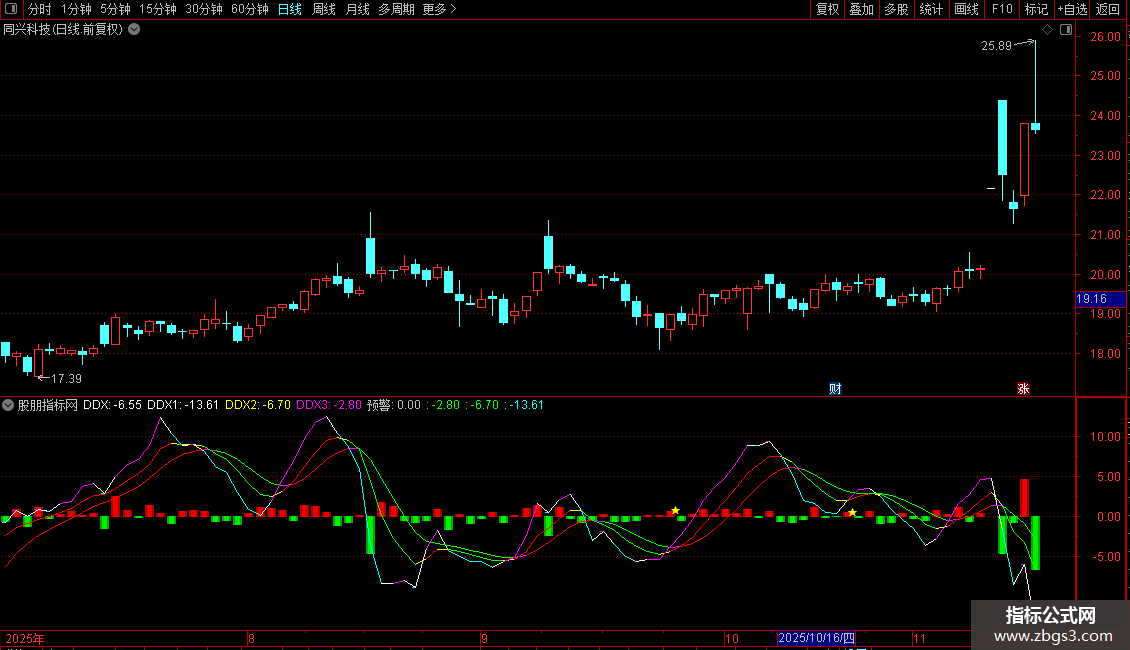Open the 统计 statistics tool
Screen dimensions: 1130x650
point(930,9)
